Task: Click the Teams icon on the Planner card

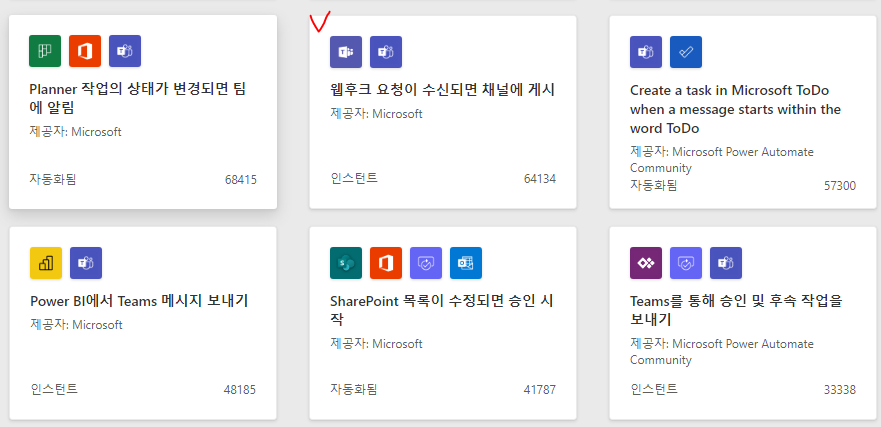Action: [x=125, y=51]
